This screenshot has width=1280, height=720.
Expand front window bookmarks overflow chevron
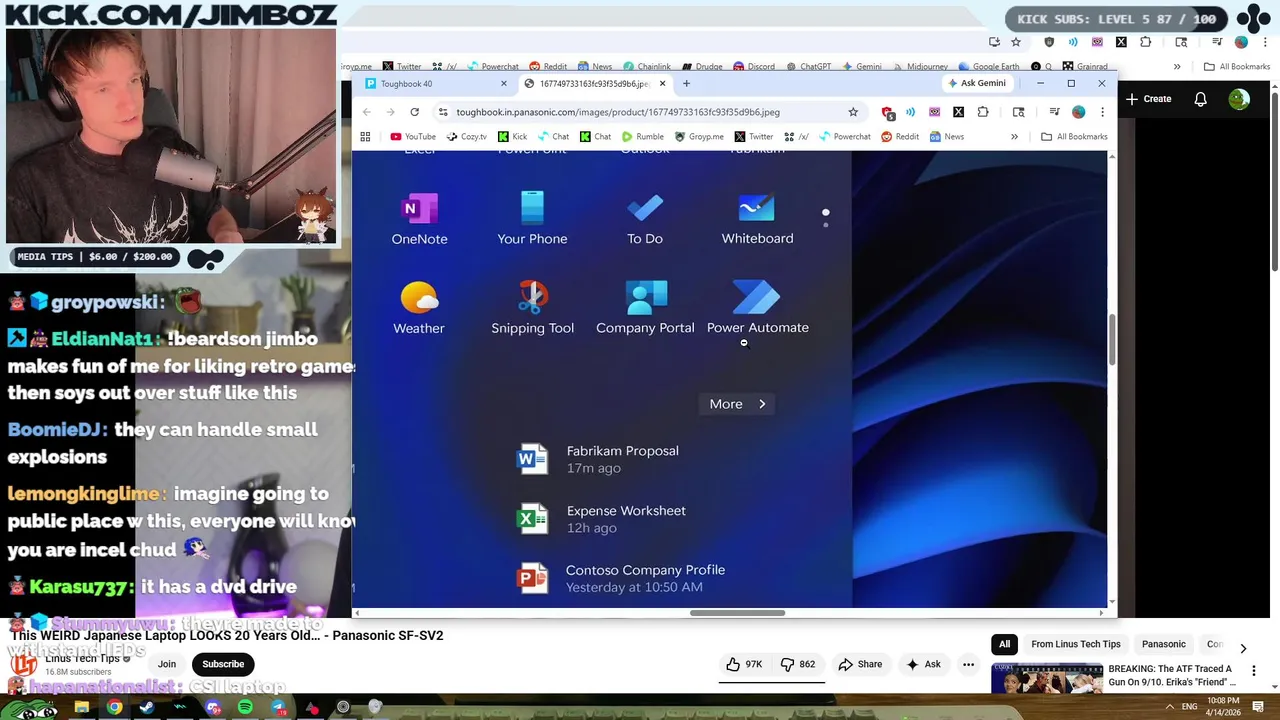pyautogui.click(x=1014, y=137)
